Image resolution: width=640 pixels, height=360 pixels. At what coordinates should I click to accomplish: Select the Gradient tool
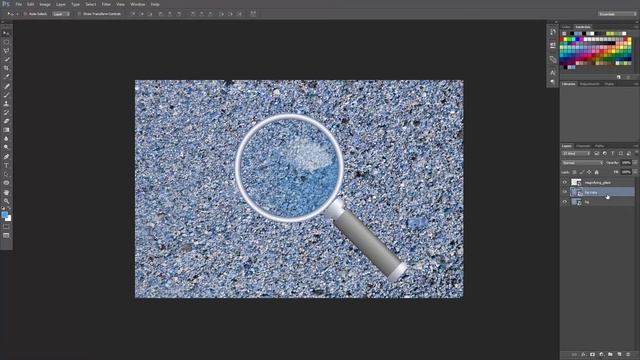6,130
